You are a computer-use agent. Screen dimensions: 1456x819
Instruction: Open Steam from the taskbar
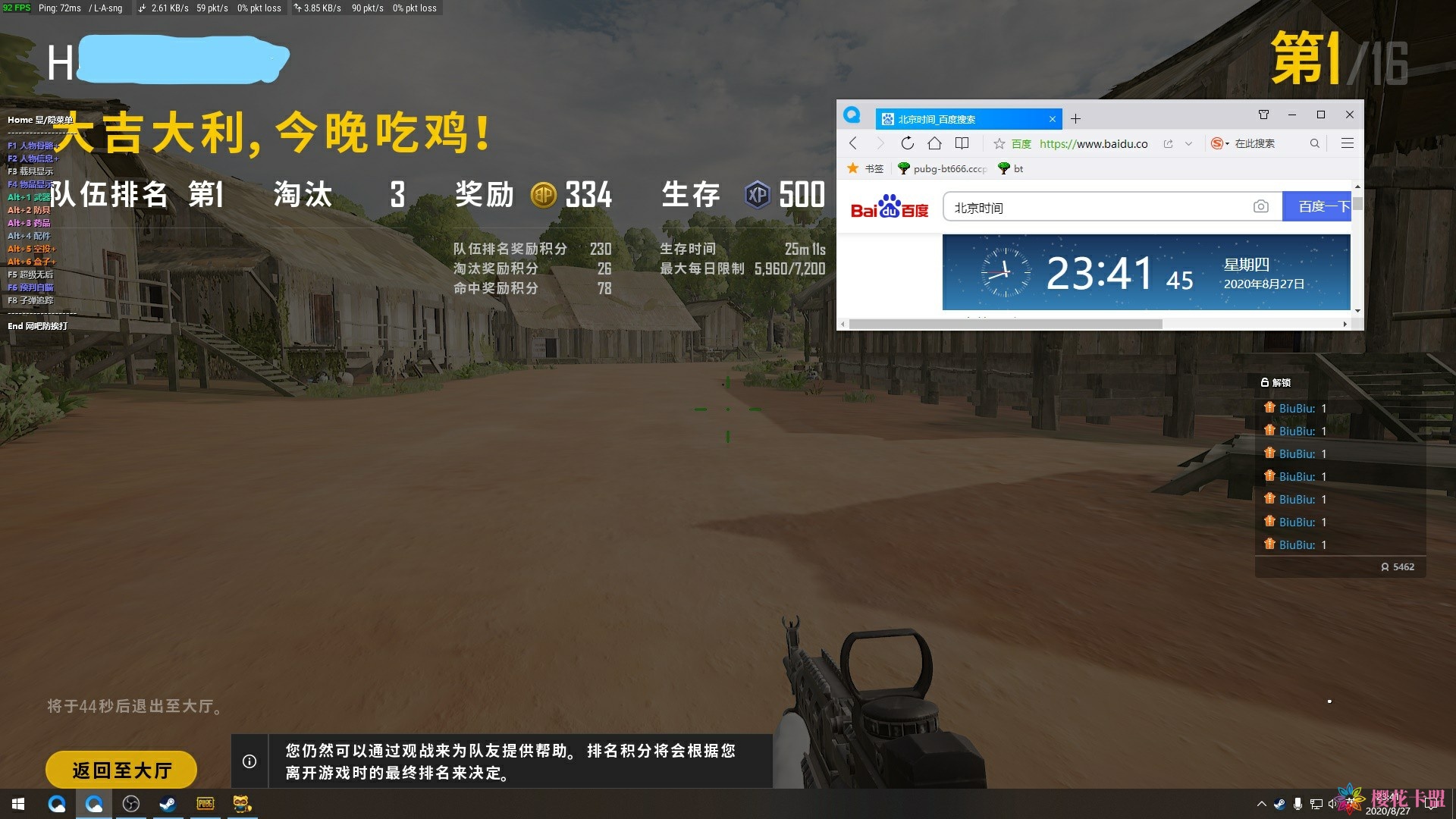(x=168, y=803)
